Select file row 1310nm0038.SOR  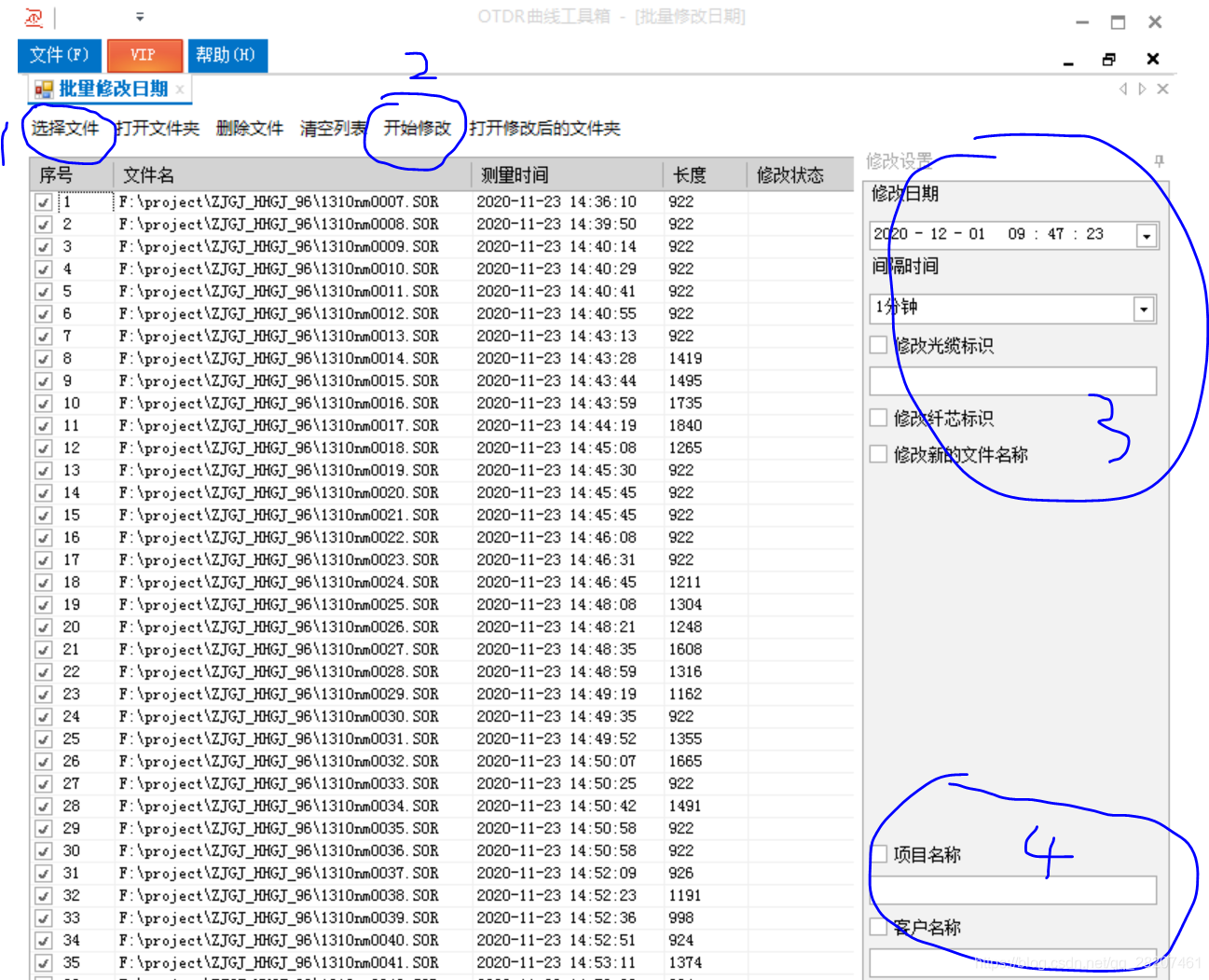pos(442,895)
